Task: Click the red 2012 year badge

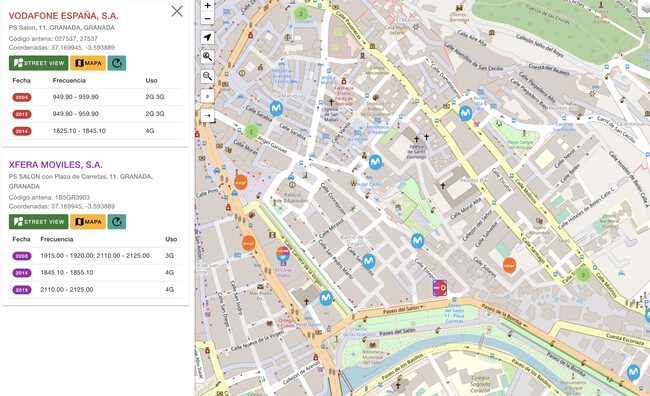Action: click(22, 114)
